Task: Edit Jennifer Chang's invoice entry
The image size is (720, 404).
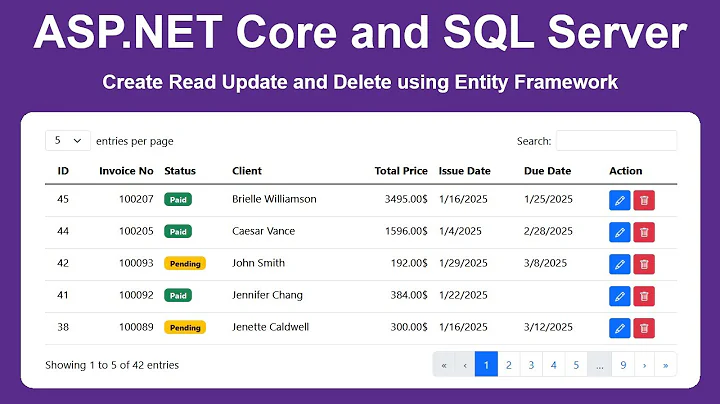Action: coord(619,296)
